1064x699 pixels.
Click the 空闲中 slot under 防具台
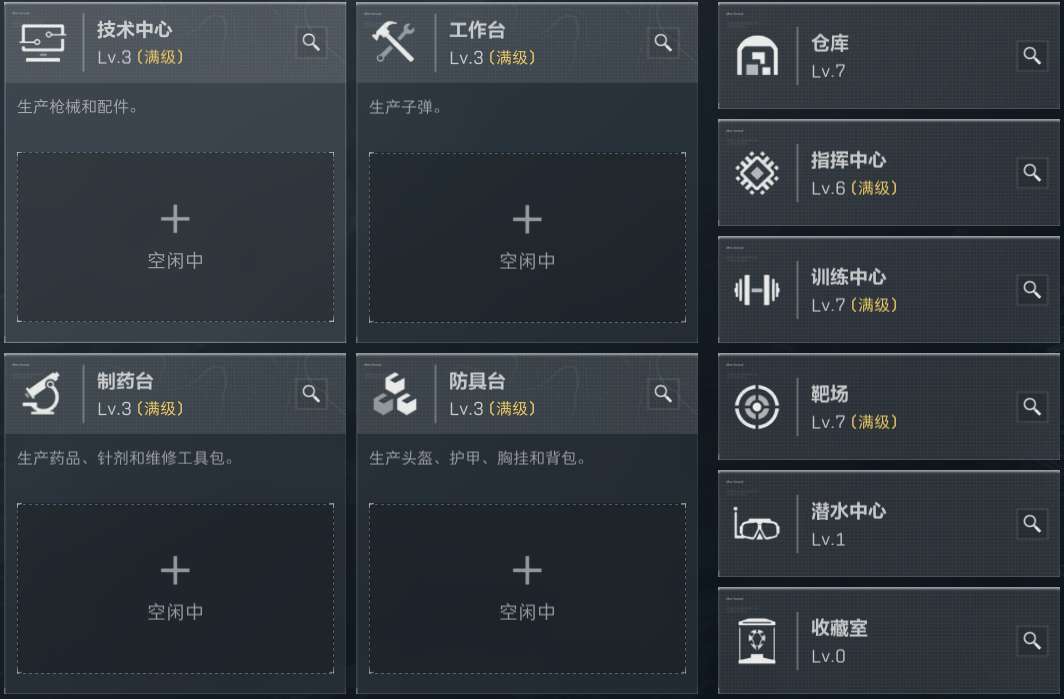527,588
